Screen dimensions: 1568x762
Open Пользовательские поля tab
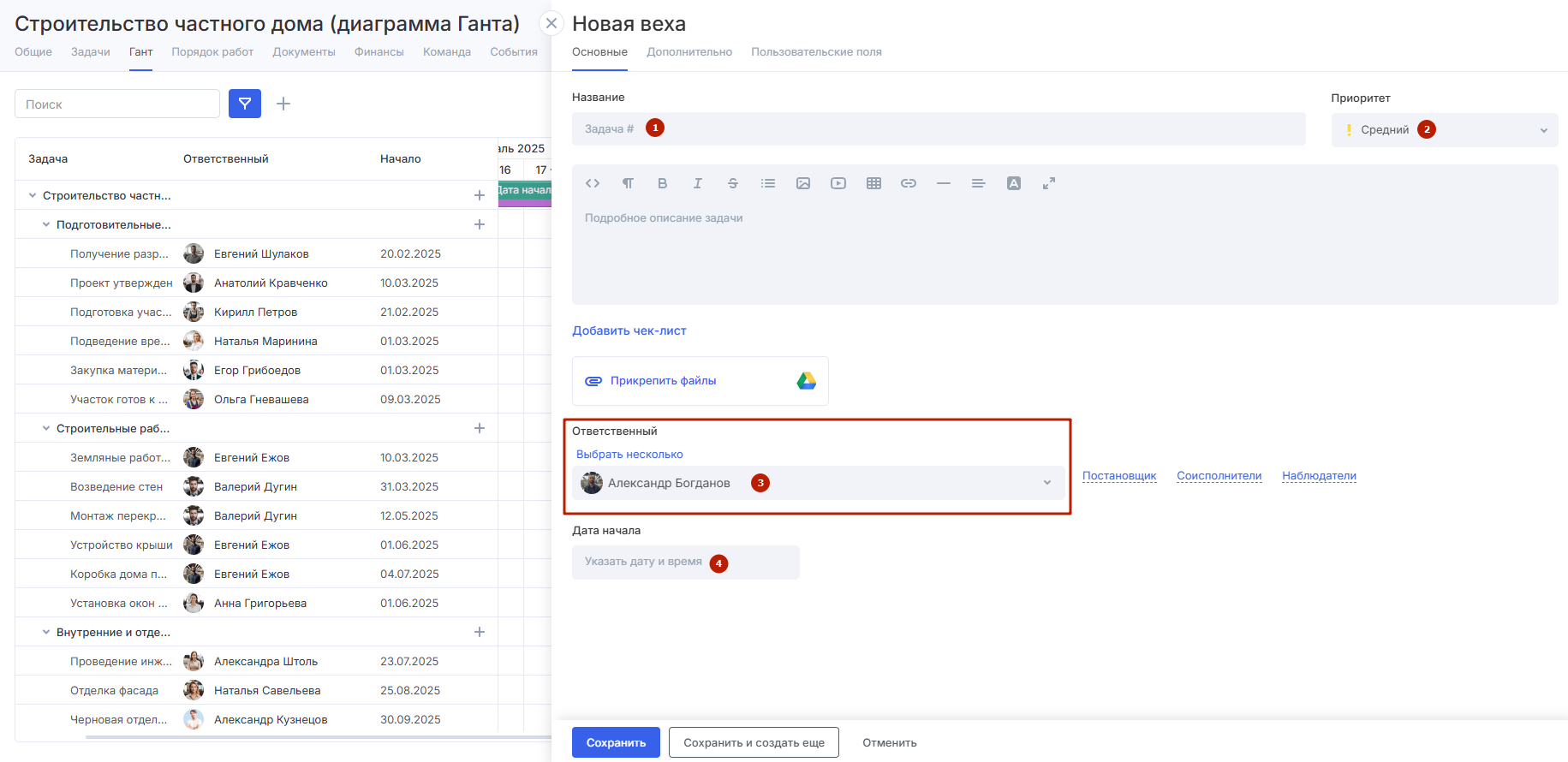click(816, 52)
